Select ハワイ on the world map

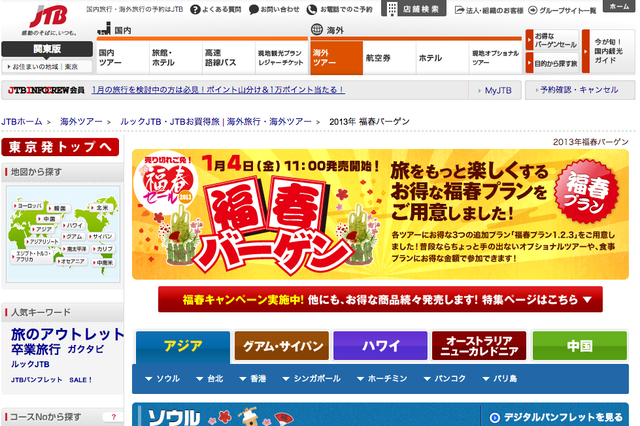coord(73,225)
